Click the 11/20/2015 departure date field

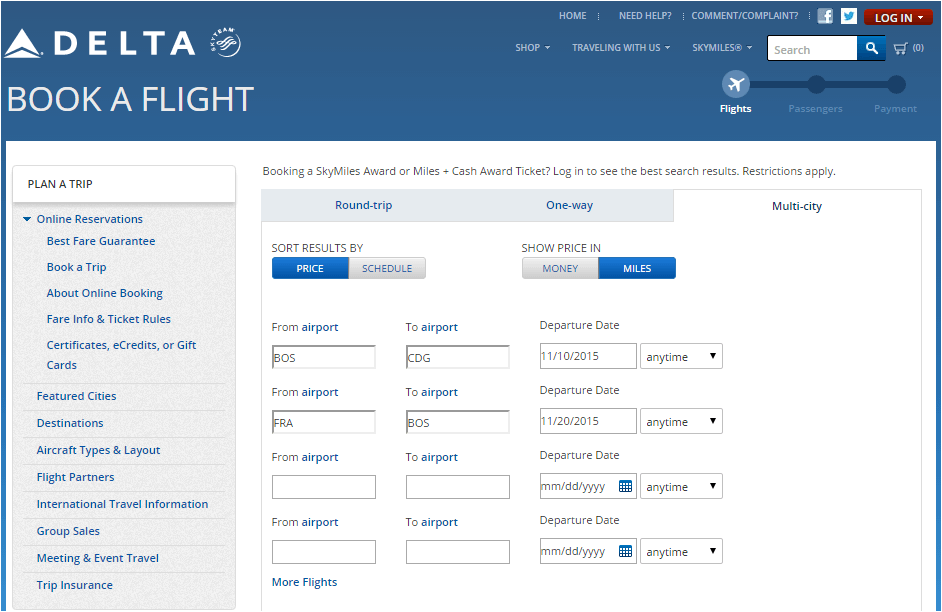[x=588, y=421]
